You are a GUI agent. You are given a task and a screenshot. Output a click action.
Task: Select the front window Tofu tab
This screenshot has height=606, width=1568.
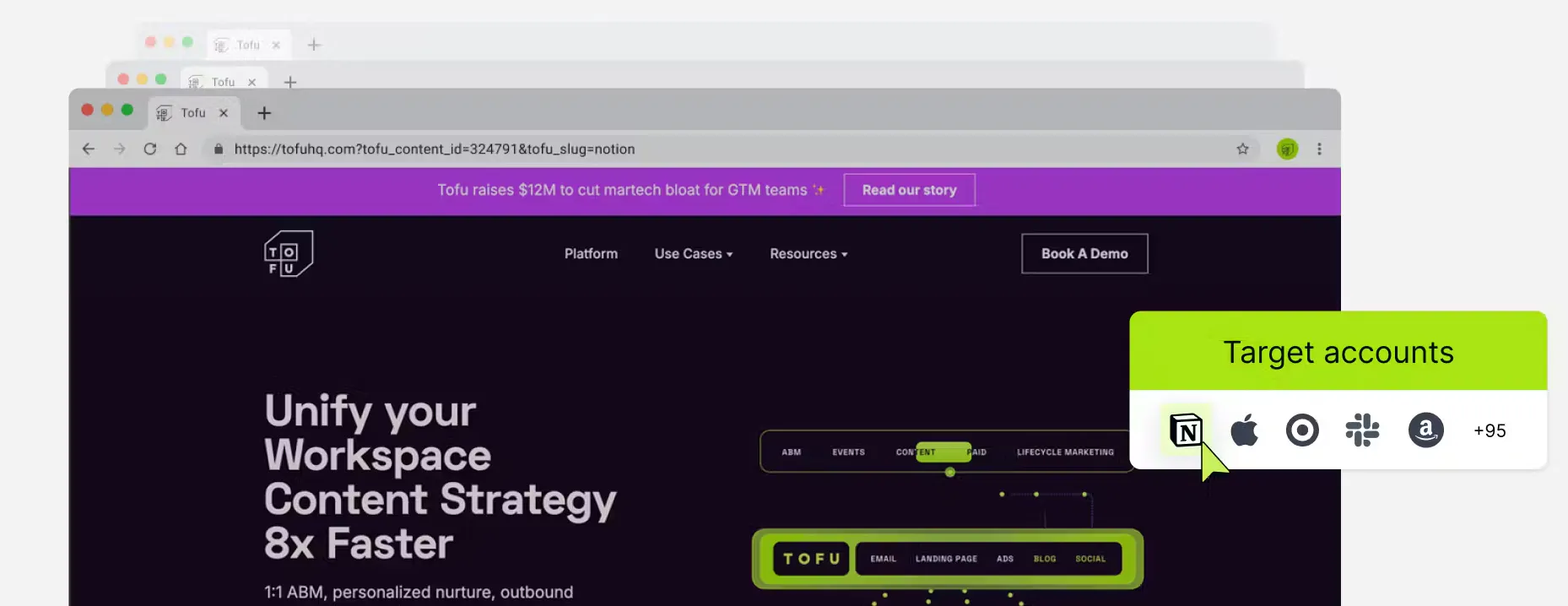pos(194,113)
